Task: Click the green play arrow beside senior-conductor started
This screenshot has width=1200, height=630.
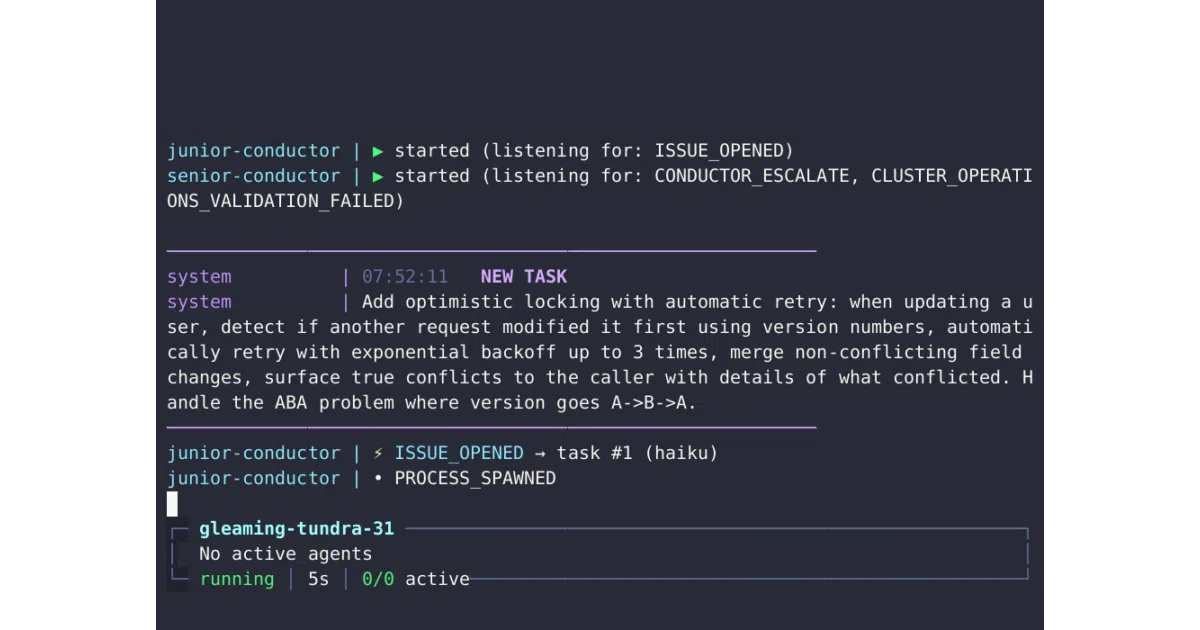Action: pos(378,176)
